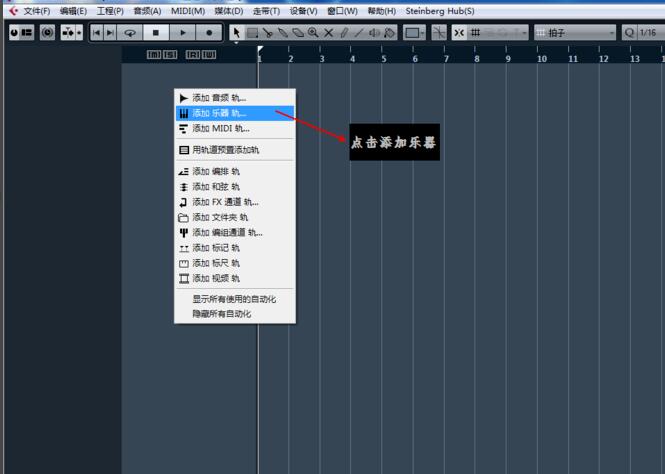This screenshot has width=665, height=474.
Task: Open the MIDI(M) menu
Action: (x=188, y=11)
